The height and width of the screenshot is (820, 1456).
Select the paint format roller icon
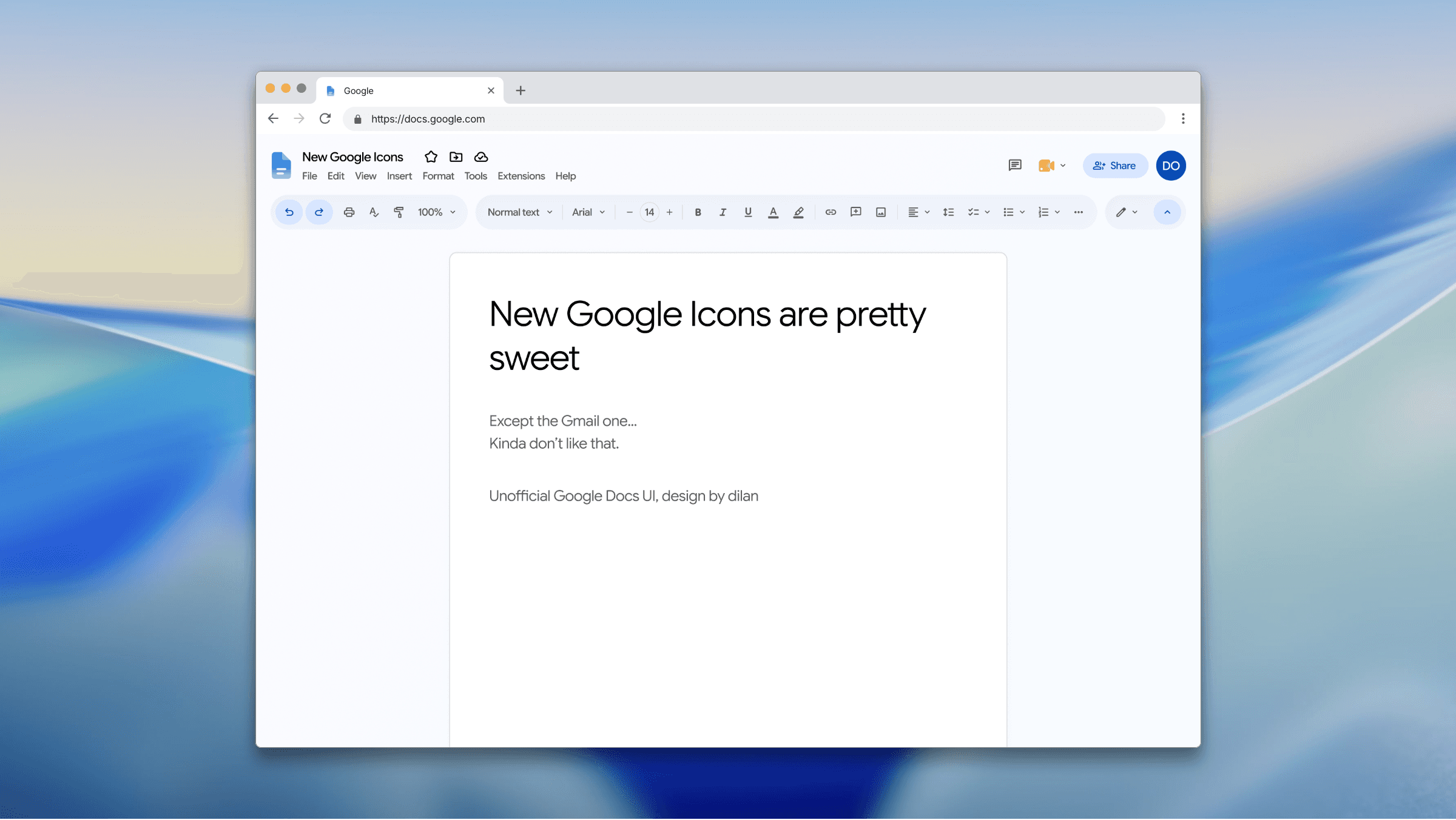point(399,212)
